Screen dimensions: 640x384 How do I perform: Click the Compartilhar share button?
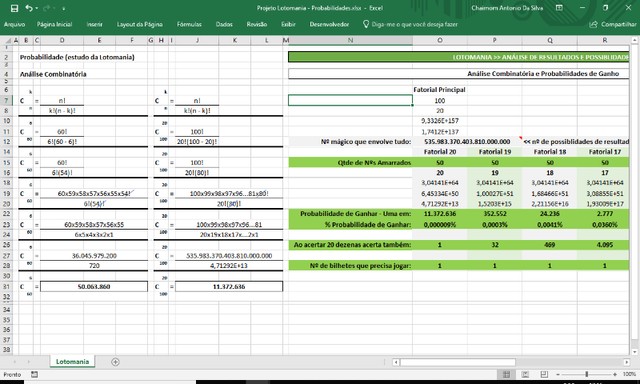point(613,24)
